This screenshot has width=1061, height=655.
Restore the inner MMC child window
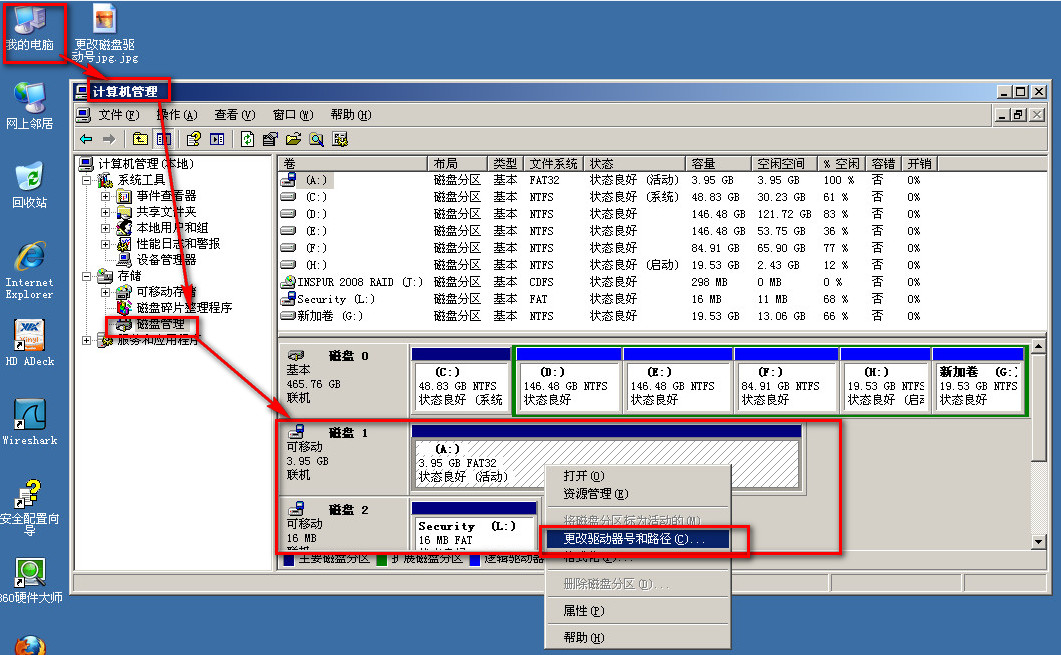click(1018, 115)
